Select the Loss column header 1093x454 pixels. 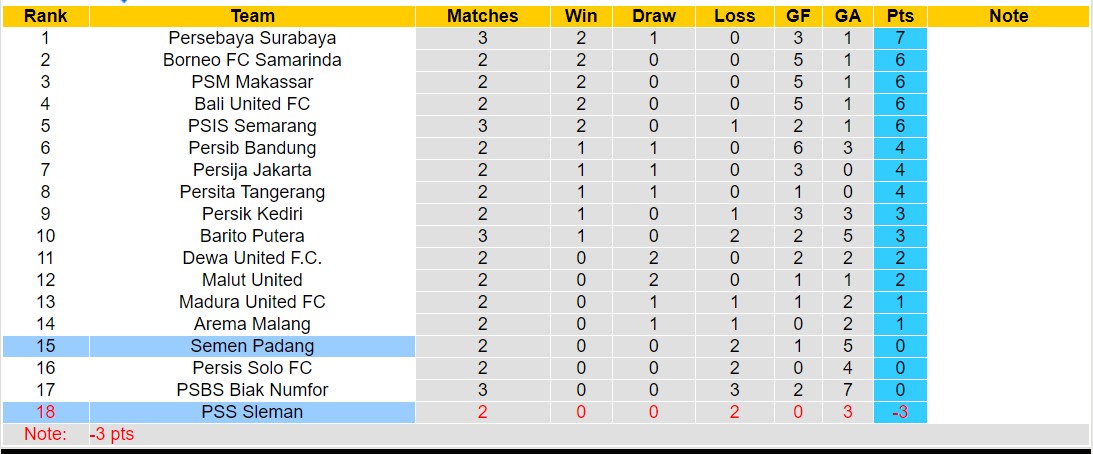tap(735, 16)
